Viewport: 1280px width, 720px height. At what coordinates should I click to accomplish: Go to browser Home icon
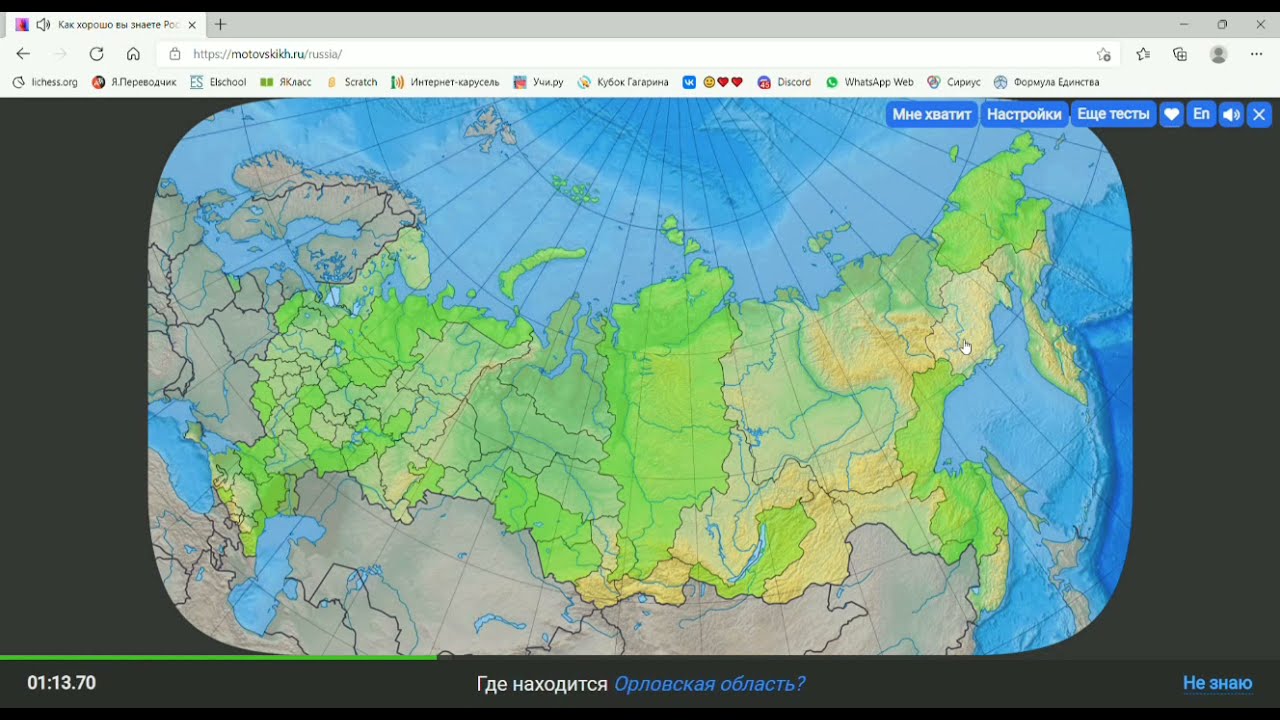[x=133, y=54]
